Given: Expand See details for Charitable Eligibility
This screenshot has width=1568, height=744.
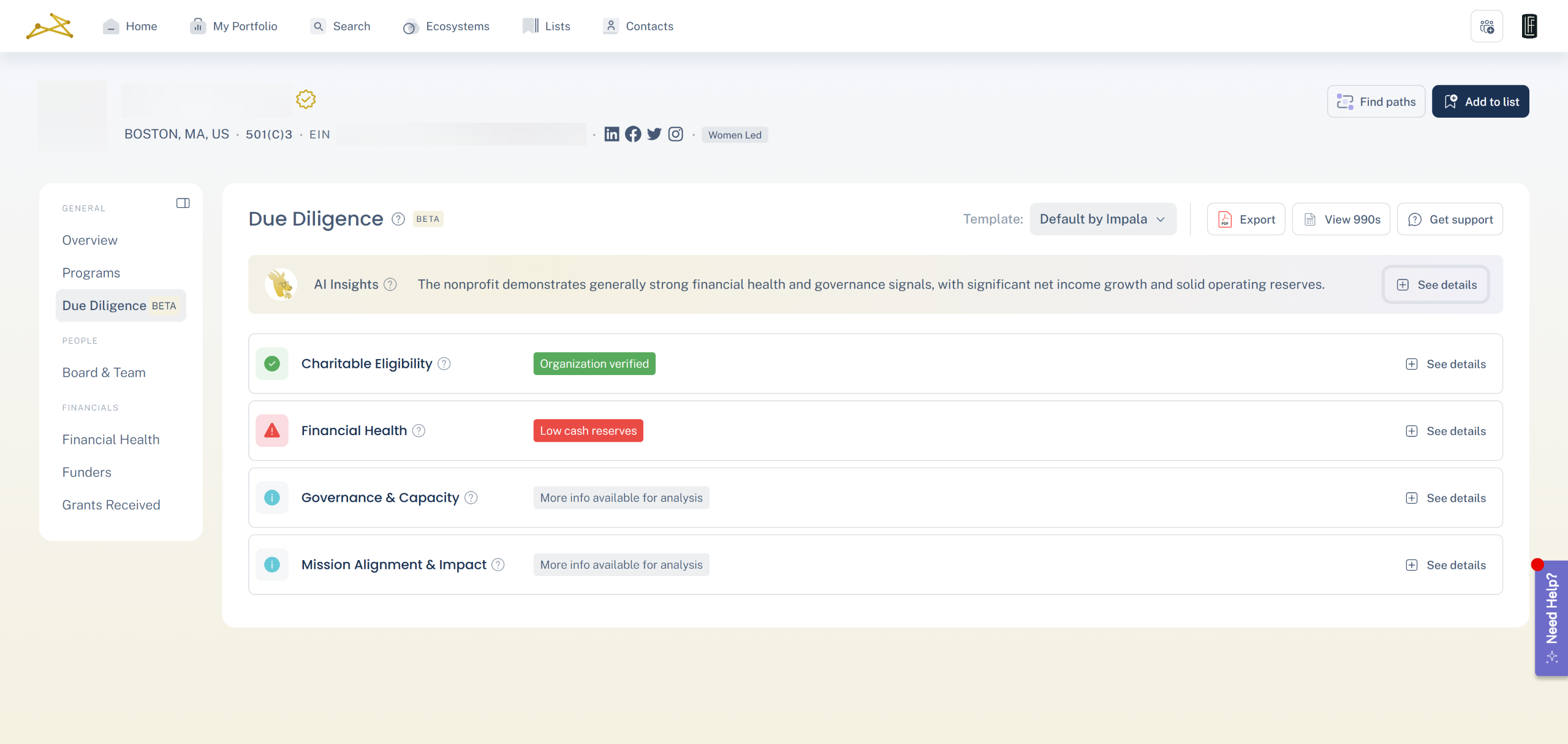Looking at the screenshot, I should point(1446,364).
